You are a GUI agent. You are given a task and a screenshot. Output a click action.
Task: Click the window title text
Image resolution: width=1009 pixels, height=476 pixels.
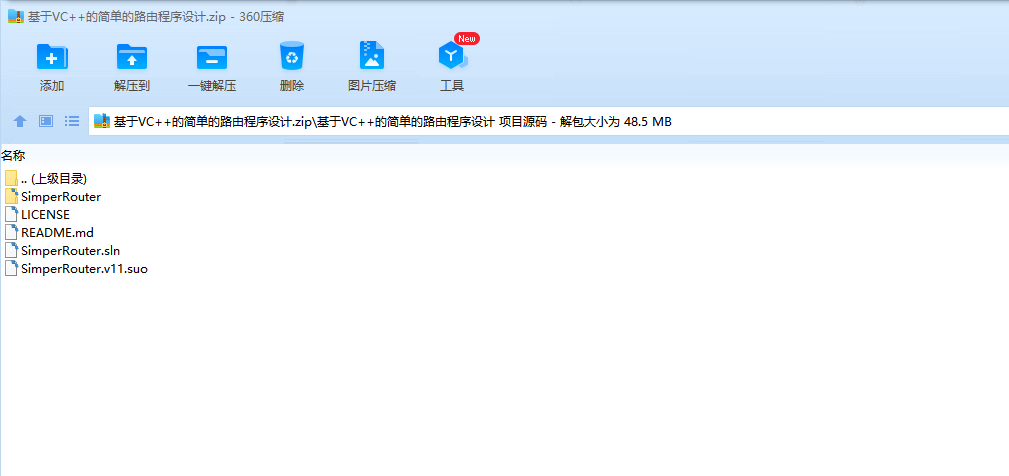(x=156, y=17)
